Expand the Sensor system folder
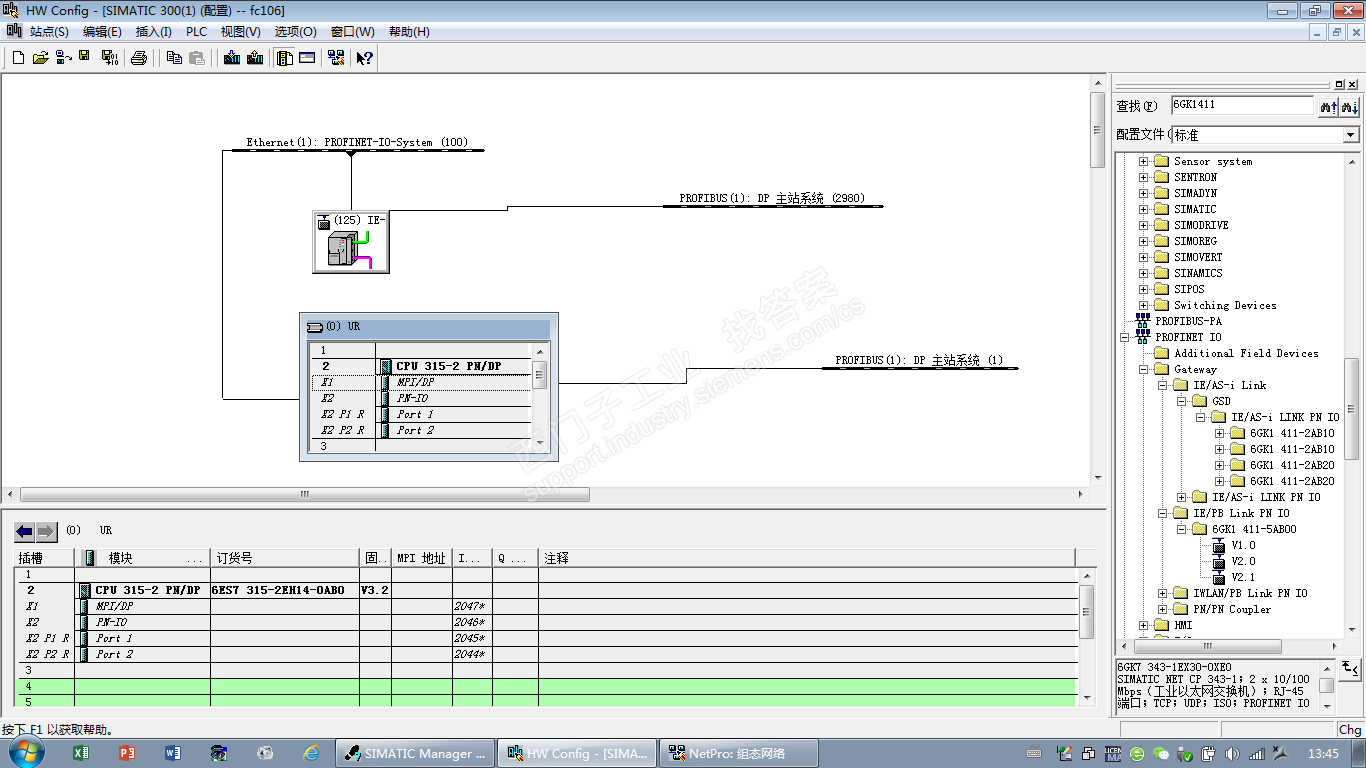Viewport: 1366px width, 768px height. (x=1143, y=161)
